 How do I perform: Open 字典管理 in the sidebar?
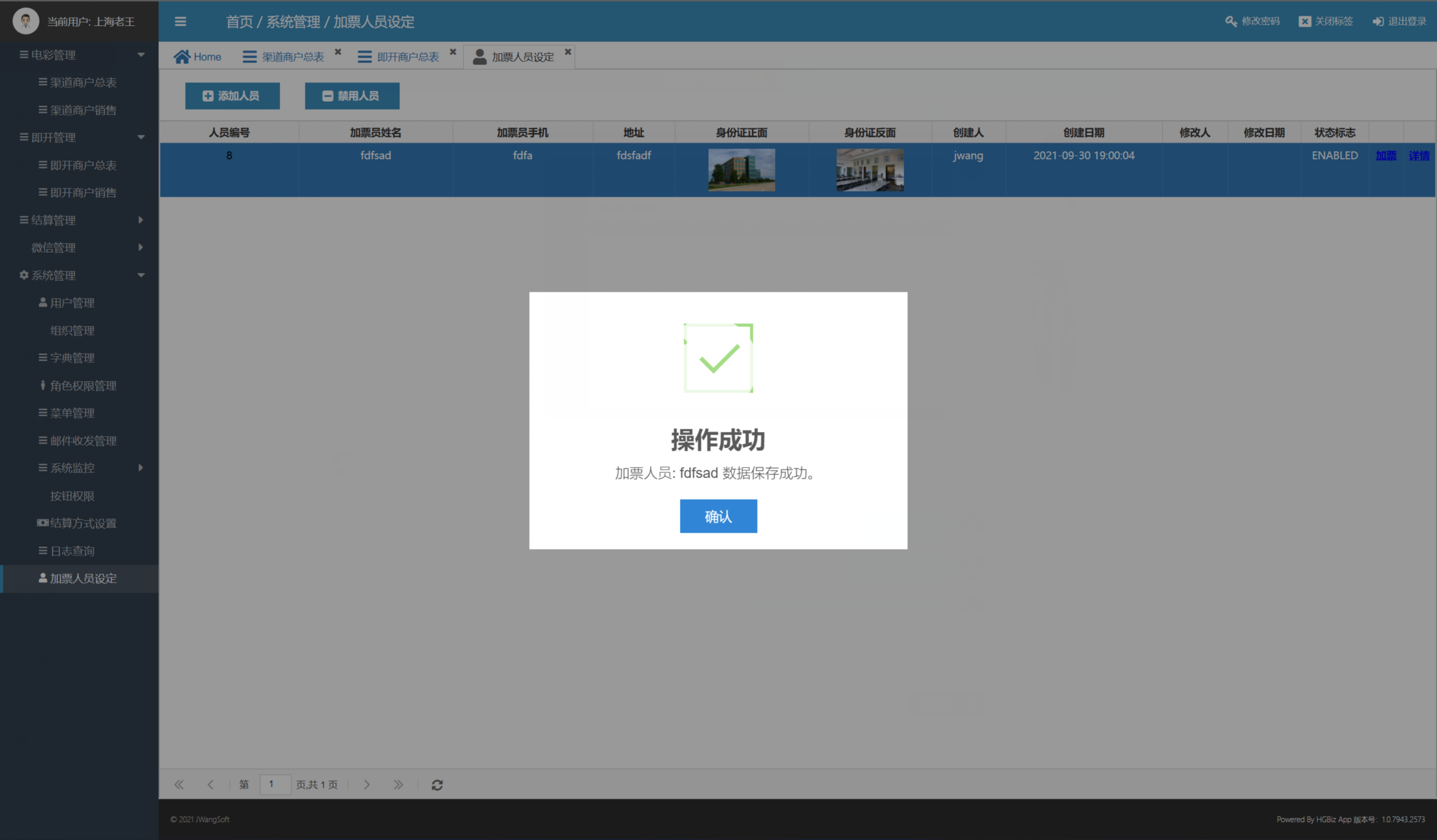[80, 358]
